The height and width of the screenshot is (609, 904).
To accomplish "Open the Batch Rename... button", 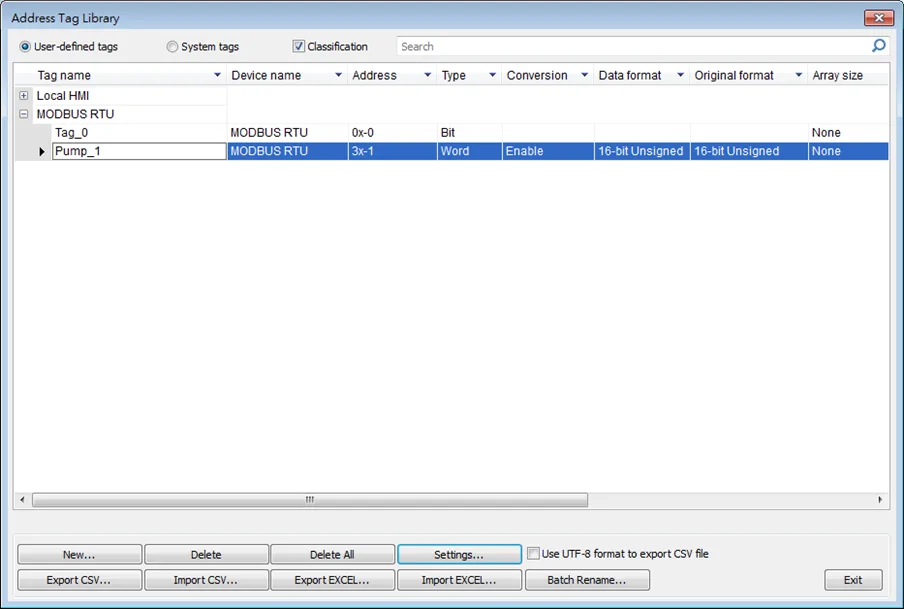I will [x=587, y=580].
